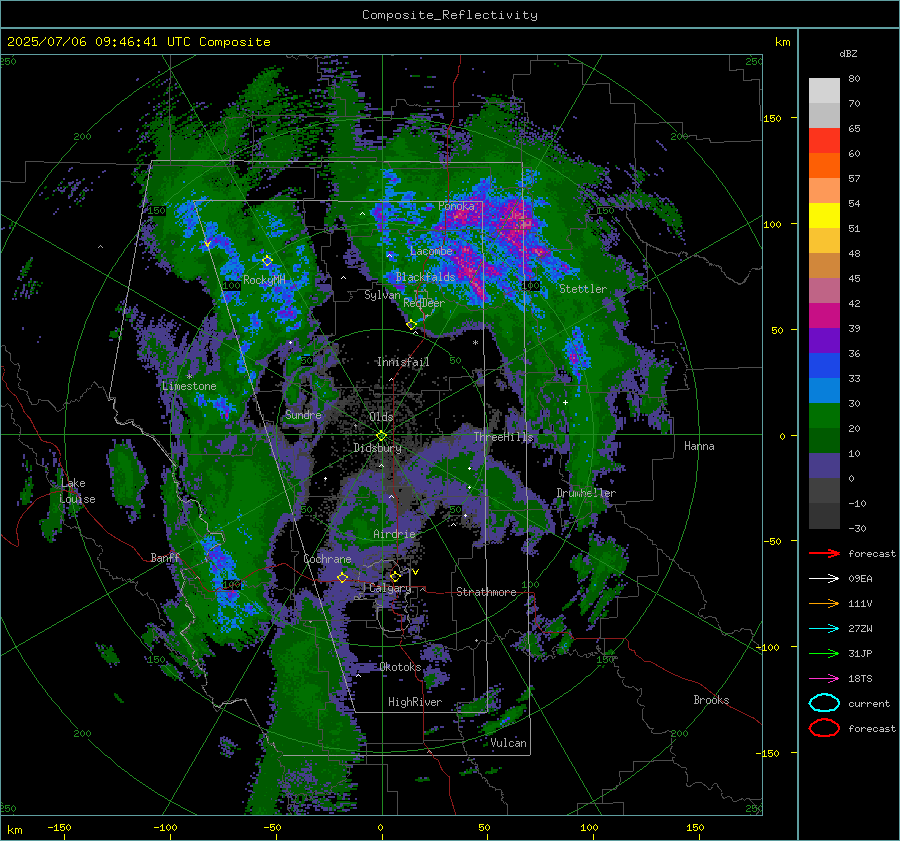Viewport: 900px width, 841px height.
Task: Click the Lacombe city label
Action: (x=431, y=251)
